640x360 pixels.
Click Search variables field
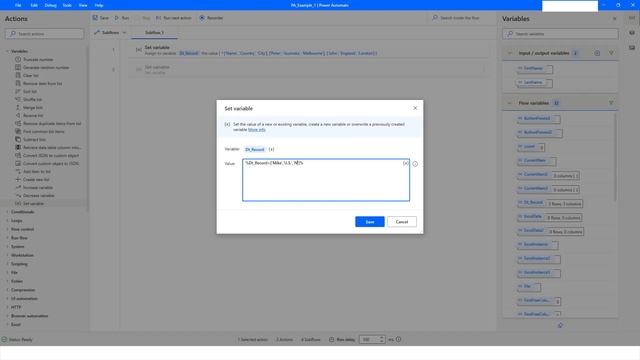click(x=560, y=34)
